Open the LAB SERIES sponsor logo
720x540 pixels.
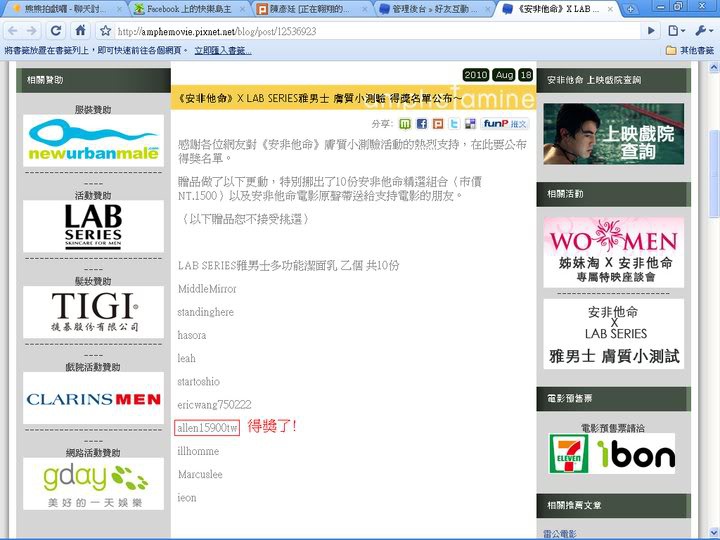93,226
